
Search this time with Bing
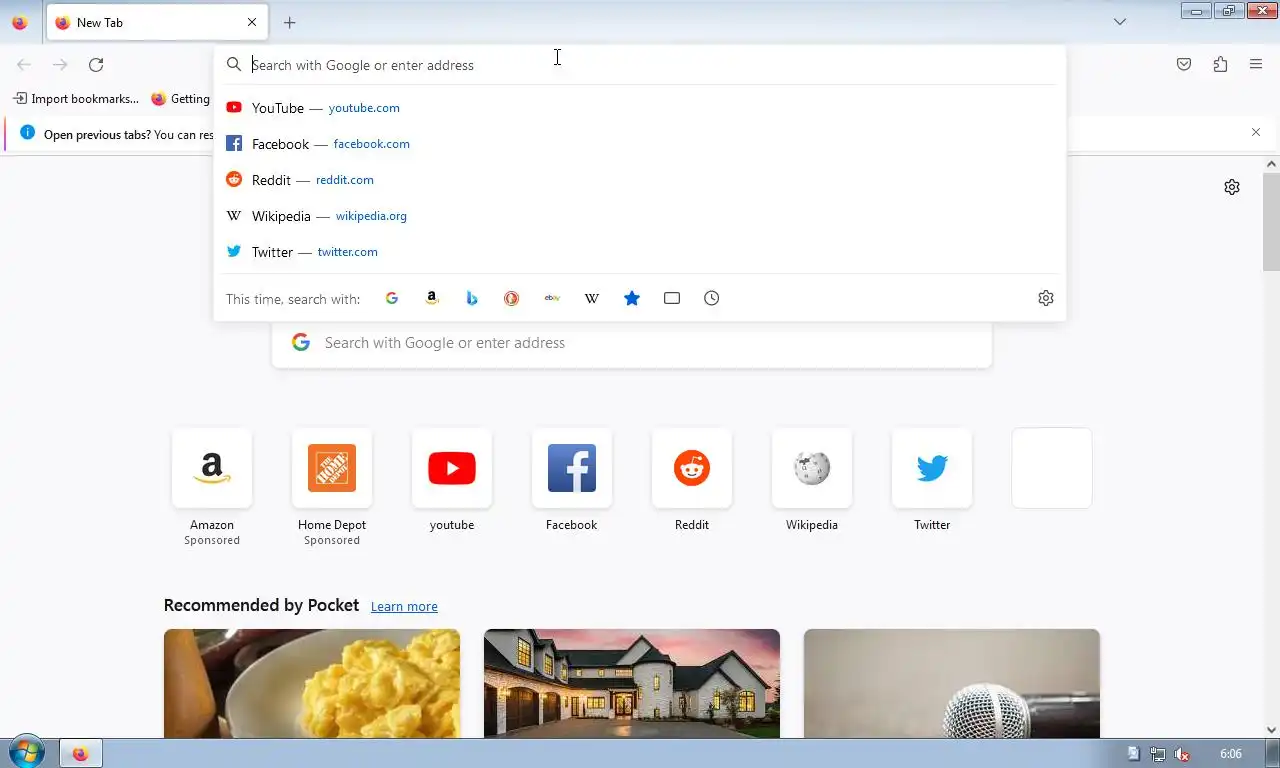472,298
